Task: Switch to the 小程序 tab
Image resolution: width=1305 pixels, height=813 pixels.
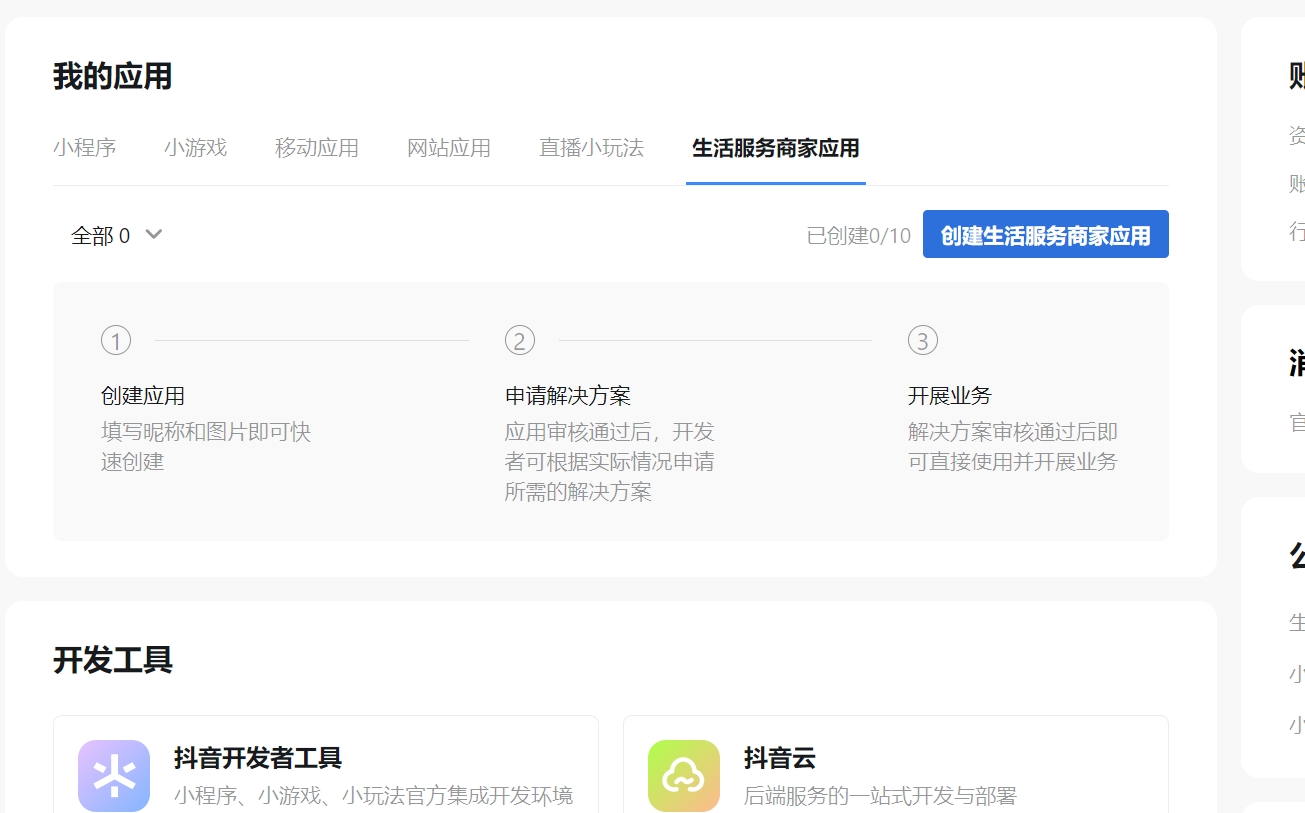Action: point(85,148)
